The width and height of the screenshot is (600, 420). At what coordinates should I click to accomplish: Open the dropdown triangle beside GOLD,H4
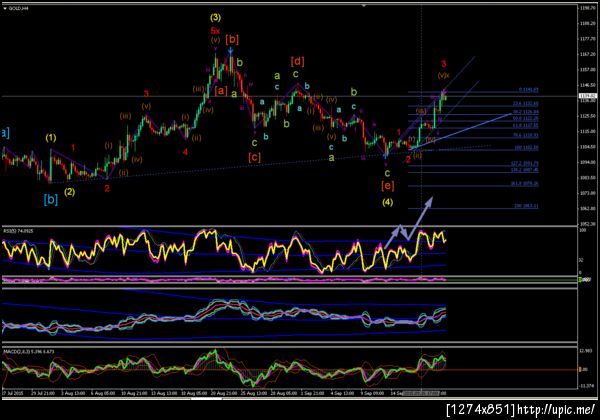point(5,8)
